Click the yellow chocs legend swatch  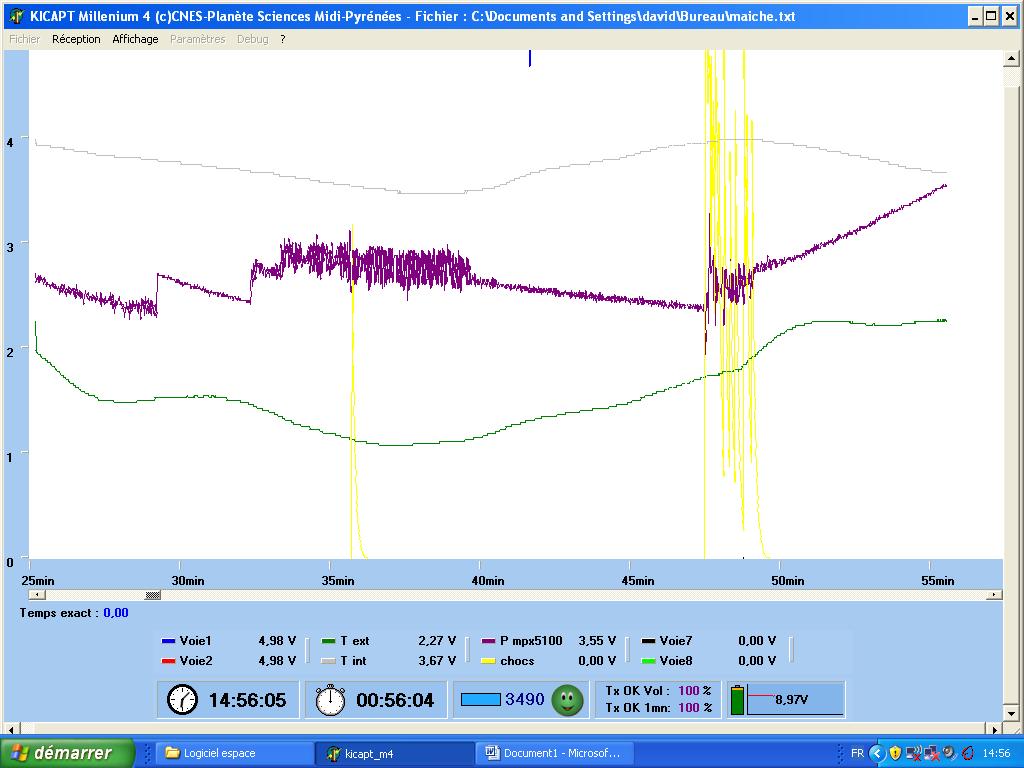click(x=490, y=661)
